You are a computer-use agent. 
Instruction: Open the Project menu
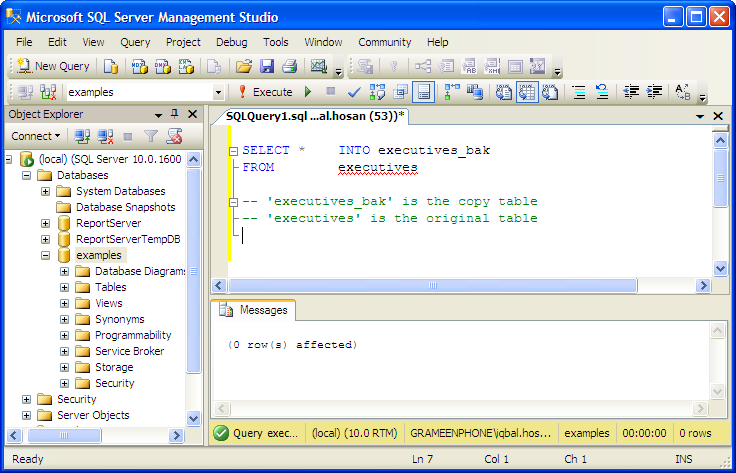click(183, 42)
